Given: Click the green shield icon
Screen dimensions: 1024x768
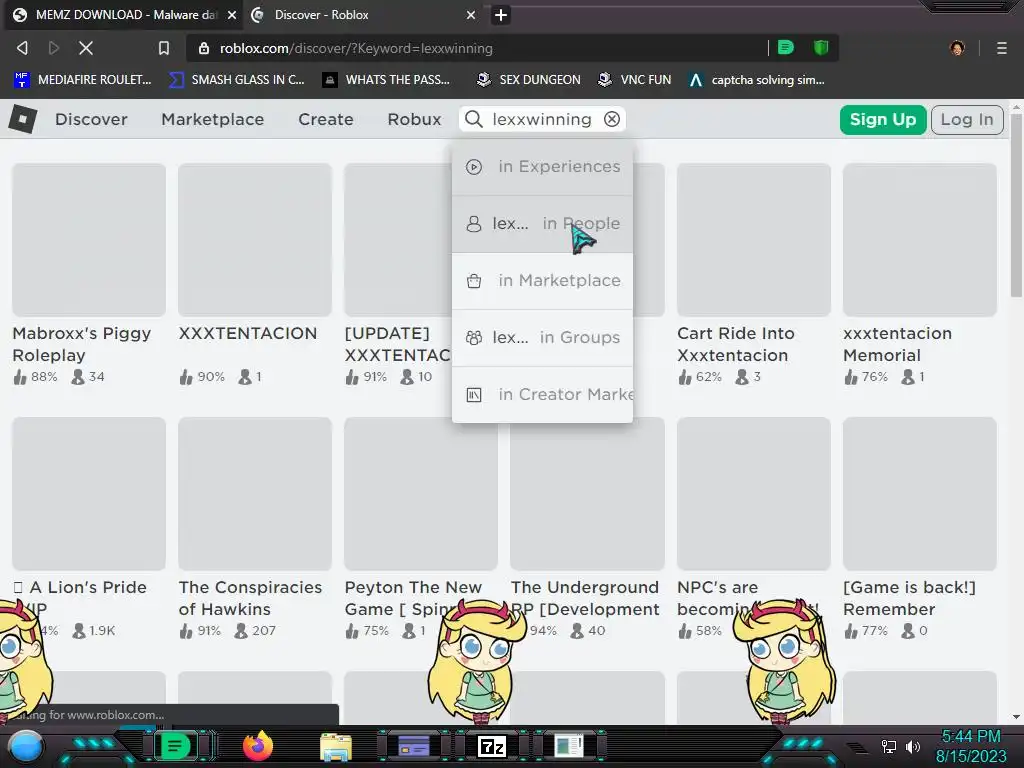Looking at the screenshot, I should 821,47.
